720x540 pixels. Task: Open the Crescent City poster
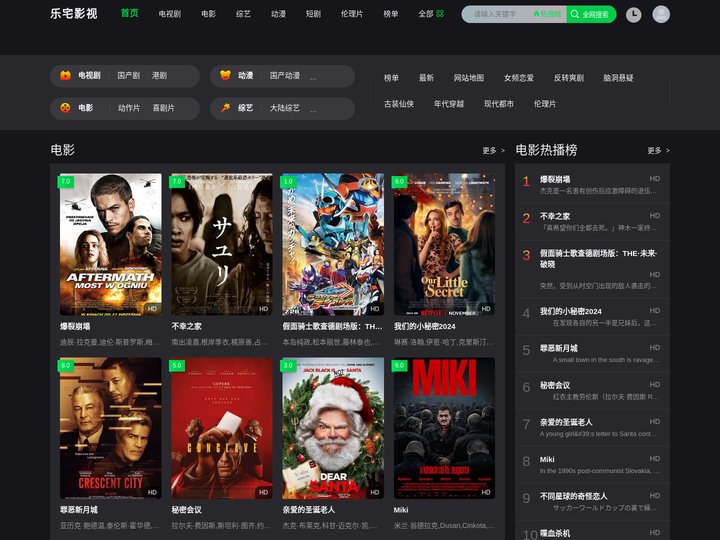point(111,428)
